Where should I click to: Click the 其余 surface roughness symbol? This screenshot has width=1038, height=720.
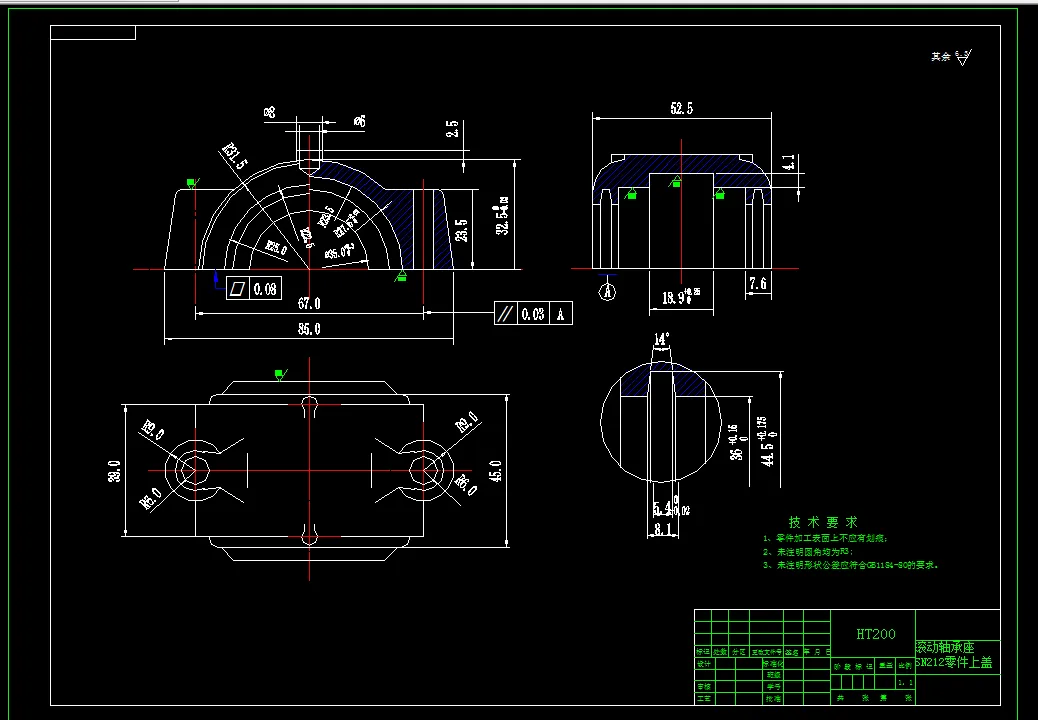click(x=951, y=58)
